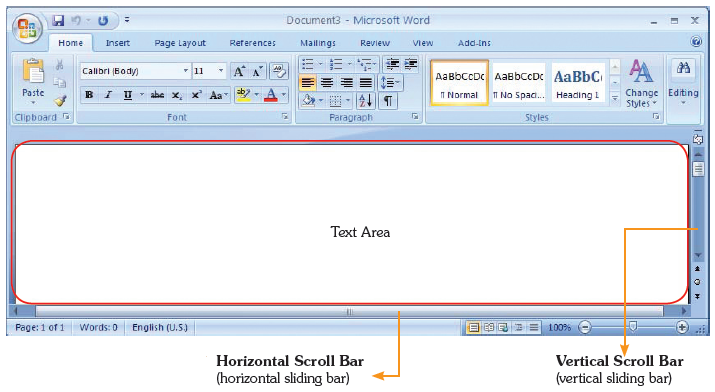Open the Font dialog launcher
Image resolution: width=715 pixels, height=392 pixels.
click(x=285, y=117)
